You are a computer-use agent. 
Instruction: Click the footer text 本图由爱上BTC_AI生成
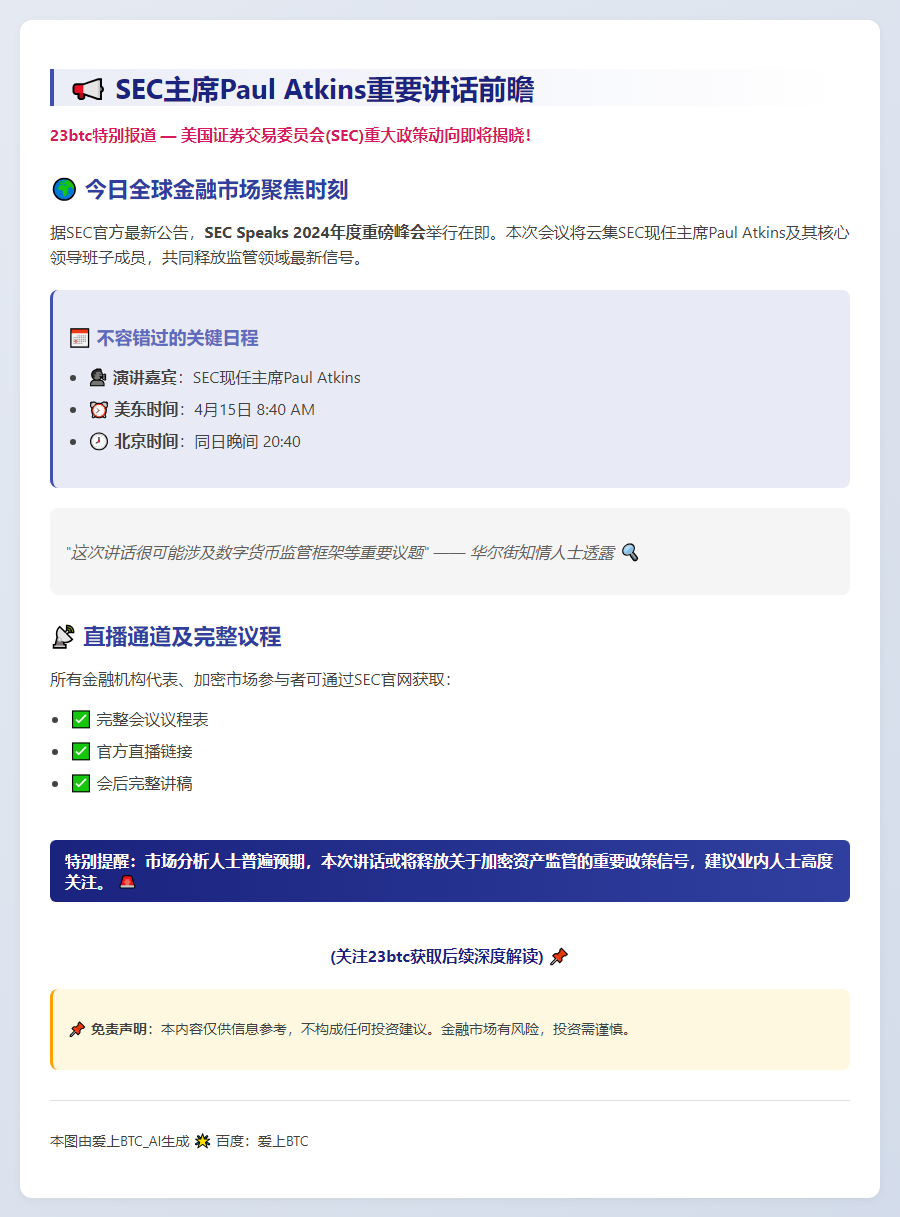click(119, 1141)
